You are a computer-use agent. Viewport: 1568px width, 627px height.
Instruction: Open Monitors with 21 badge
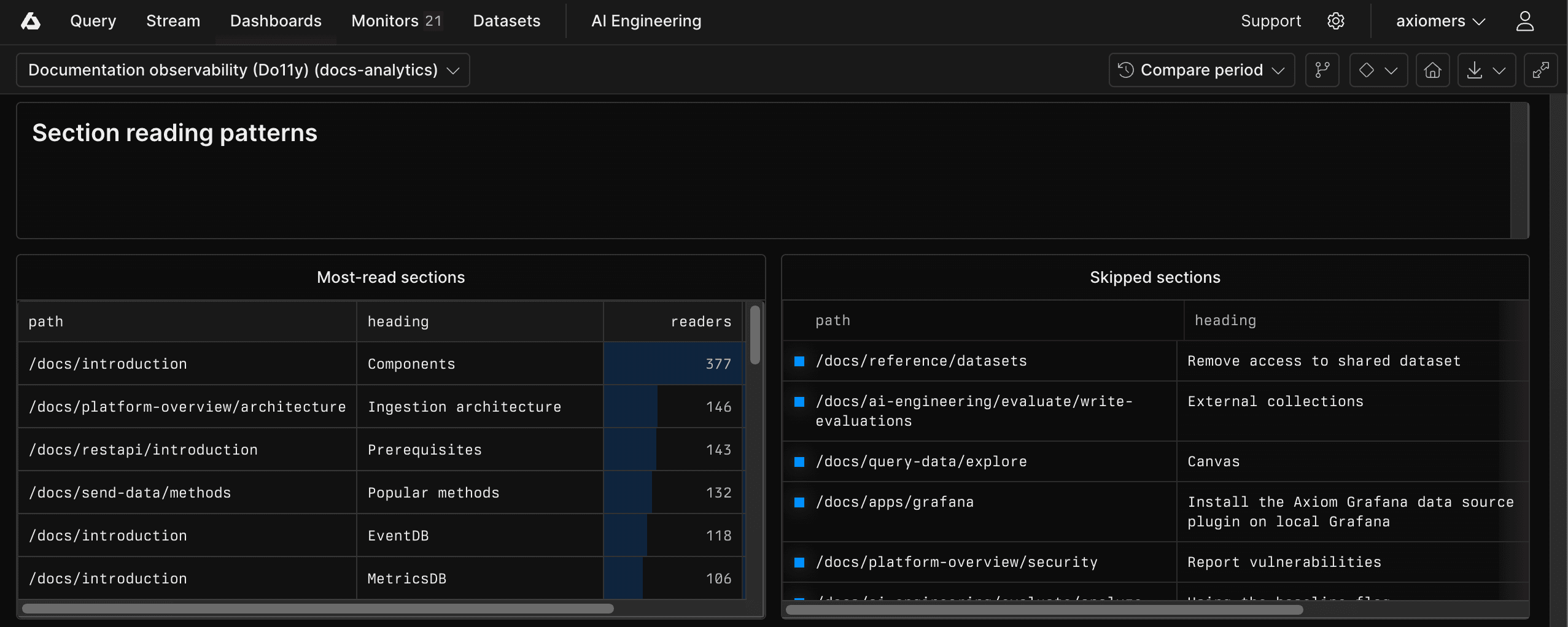397,21
